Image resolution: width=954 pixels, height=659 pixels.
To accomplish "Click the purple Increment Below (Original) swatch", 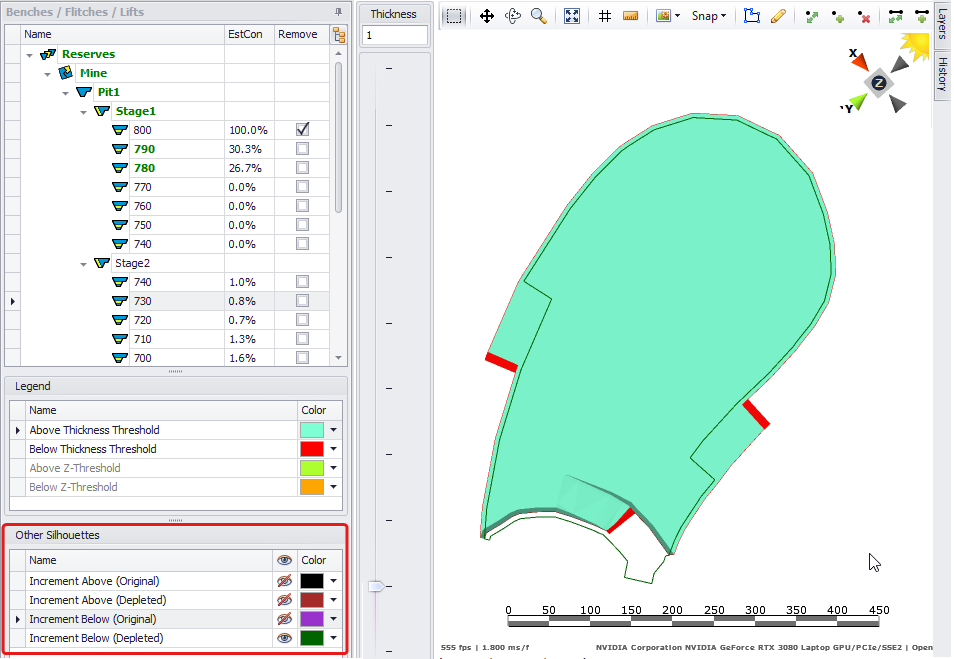I will 311,619.
